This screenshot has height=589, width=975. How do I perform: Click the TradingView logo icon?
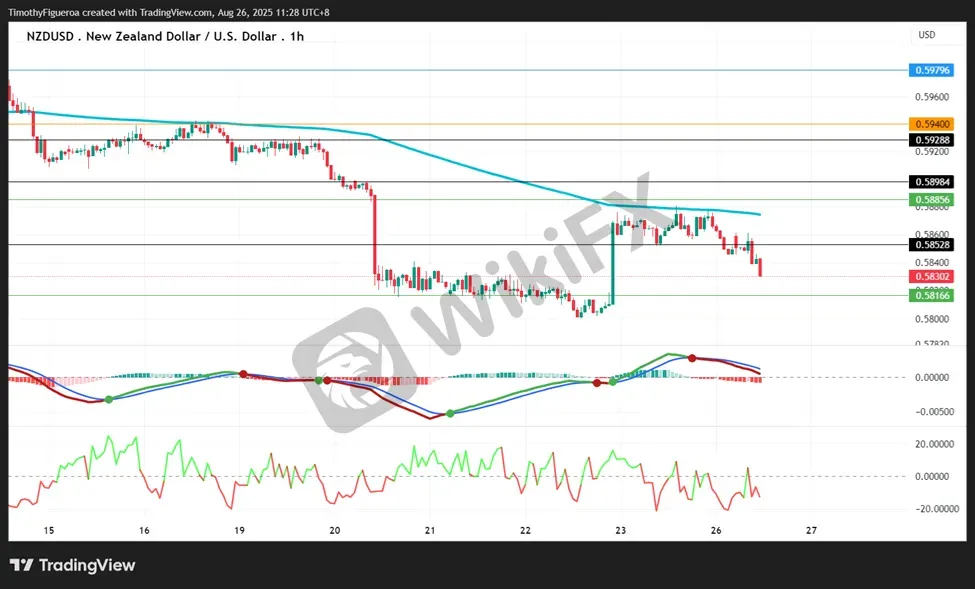[22, 565]
